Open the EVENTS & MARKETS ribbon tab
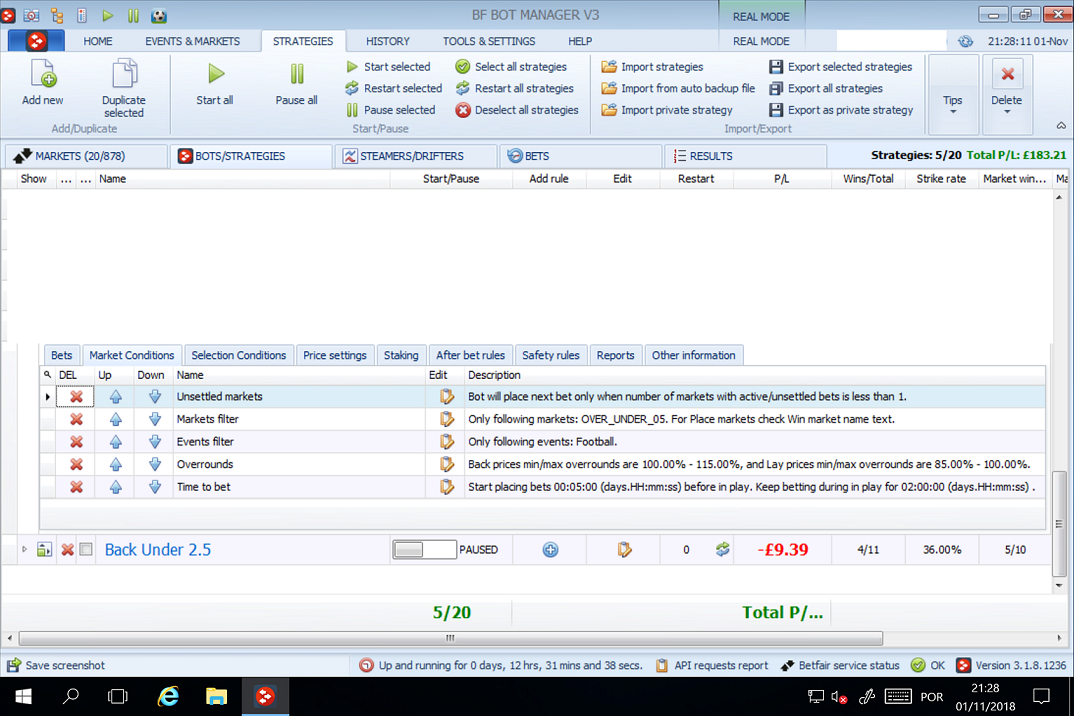Image resolution: width=1074 pixels, height=716 pixels. (x=192, y=41)
